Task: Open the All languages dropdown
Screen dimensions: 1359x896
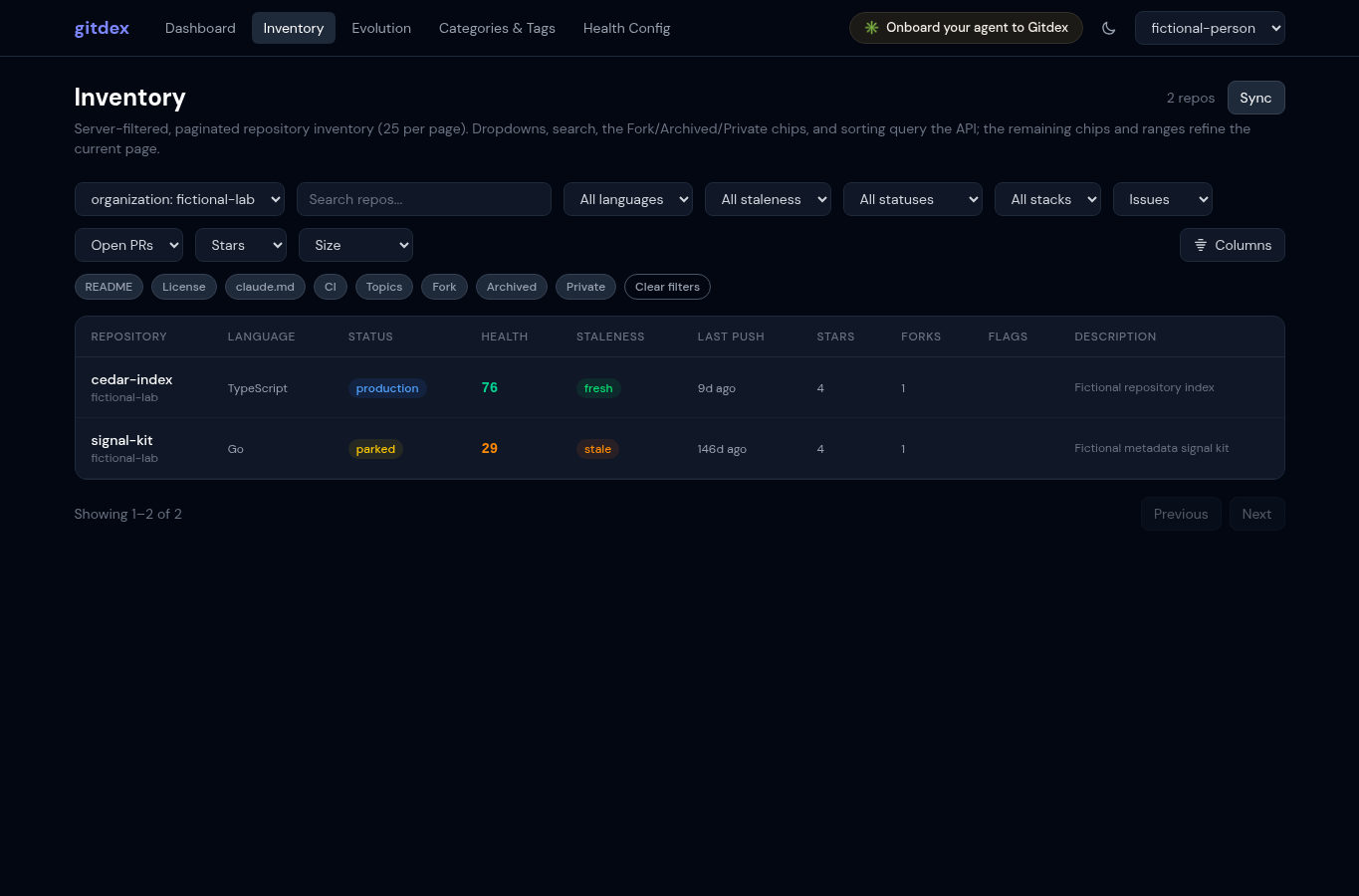Action: (628, 199)
